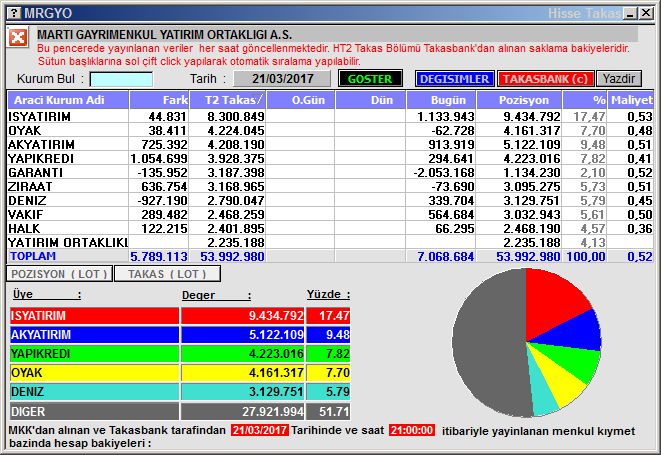Click Pozisyon value 3.032.943 for VAKIF

click(532, 214)
